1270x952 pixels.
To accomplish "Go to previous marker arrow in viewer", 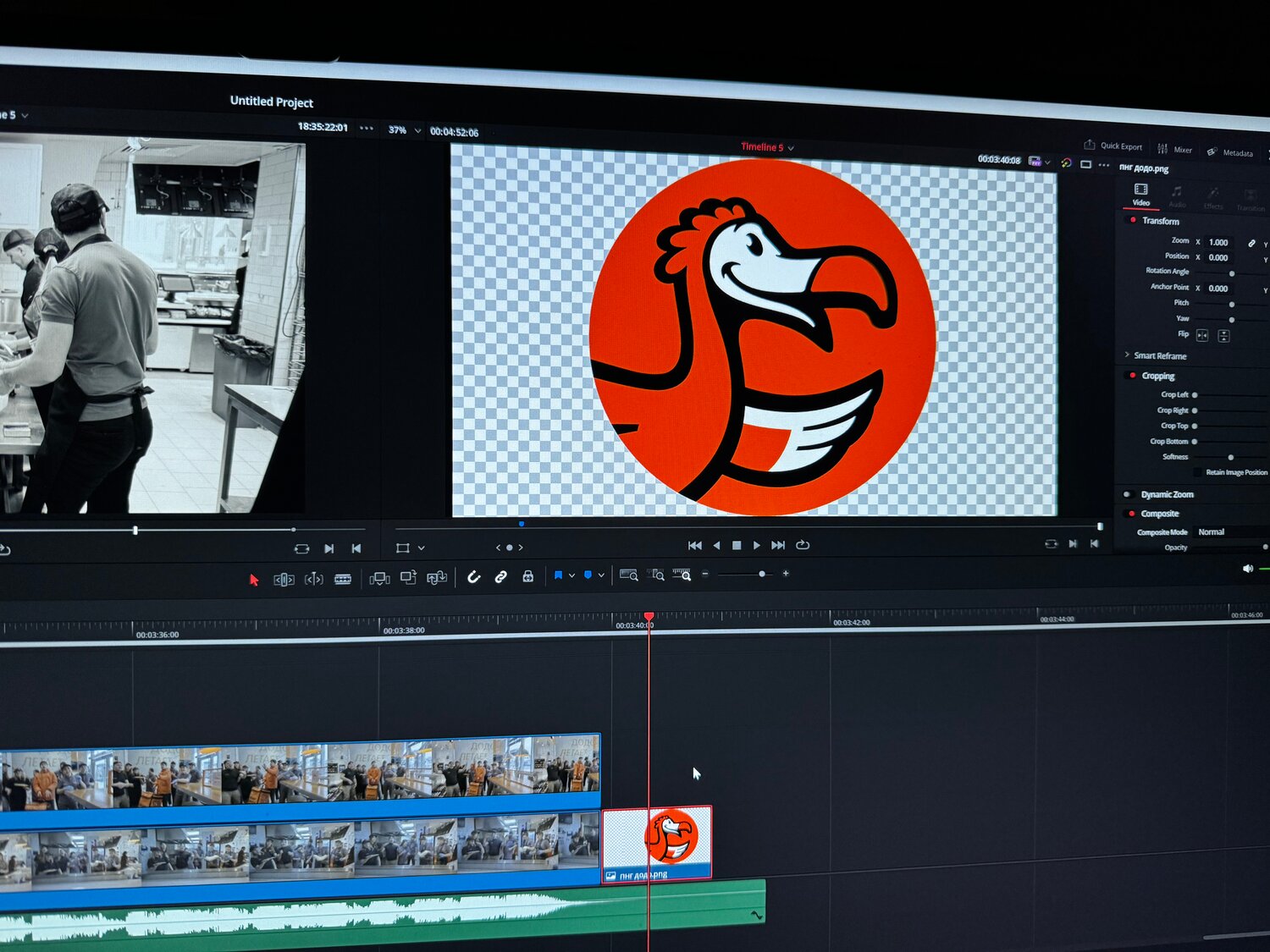I will (499, 548).
